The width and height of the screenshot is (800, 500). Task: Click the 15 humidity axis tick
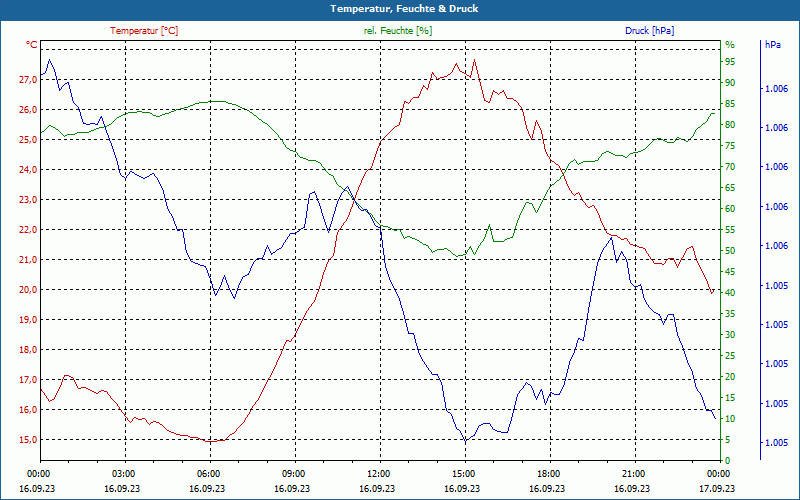tap(730, 398)
